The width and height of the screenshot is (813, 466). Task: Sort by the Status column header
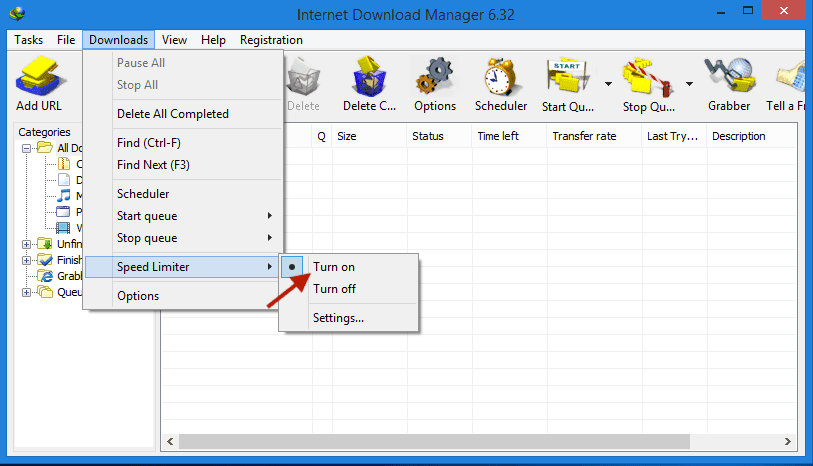coord(440,136)
